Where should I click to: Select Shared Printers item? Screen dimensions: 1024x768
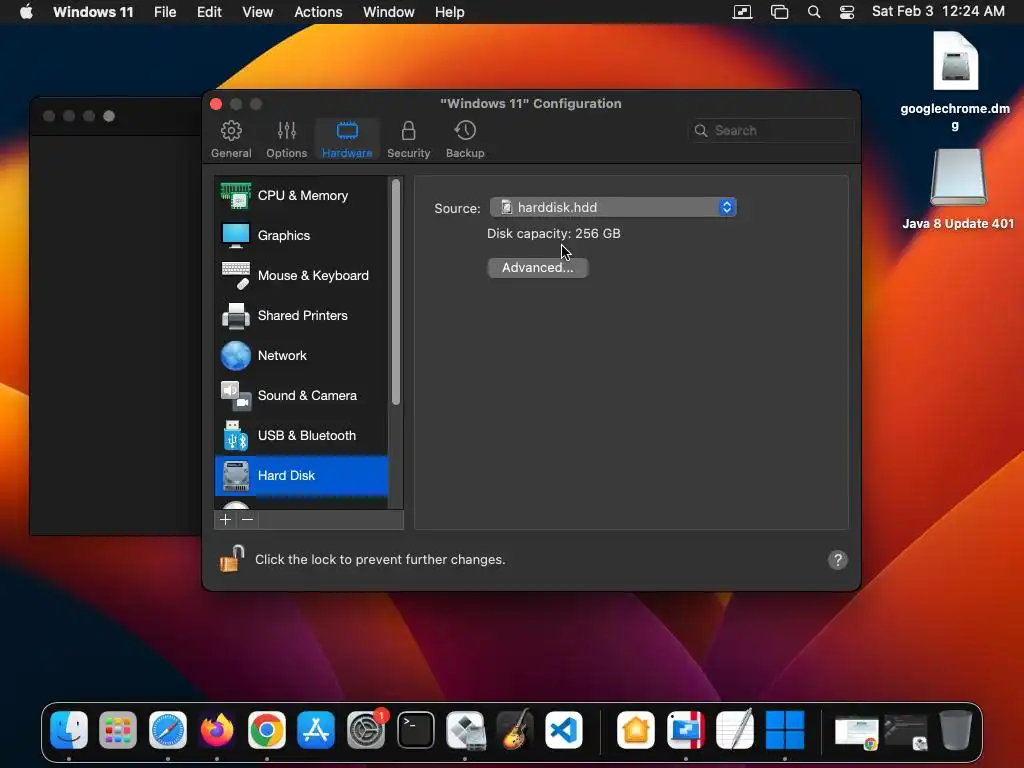(302, 315)
